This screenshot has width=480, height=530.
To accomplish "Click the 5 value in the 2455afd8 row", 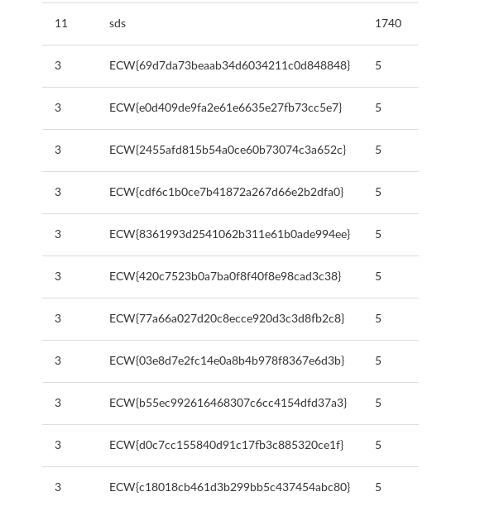I will pos(378,150).
